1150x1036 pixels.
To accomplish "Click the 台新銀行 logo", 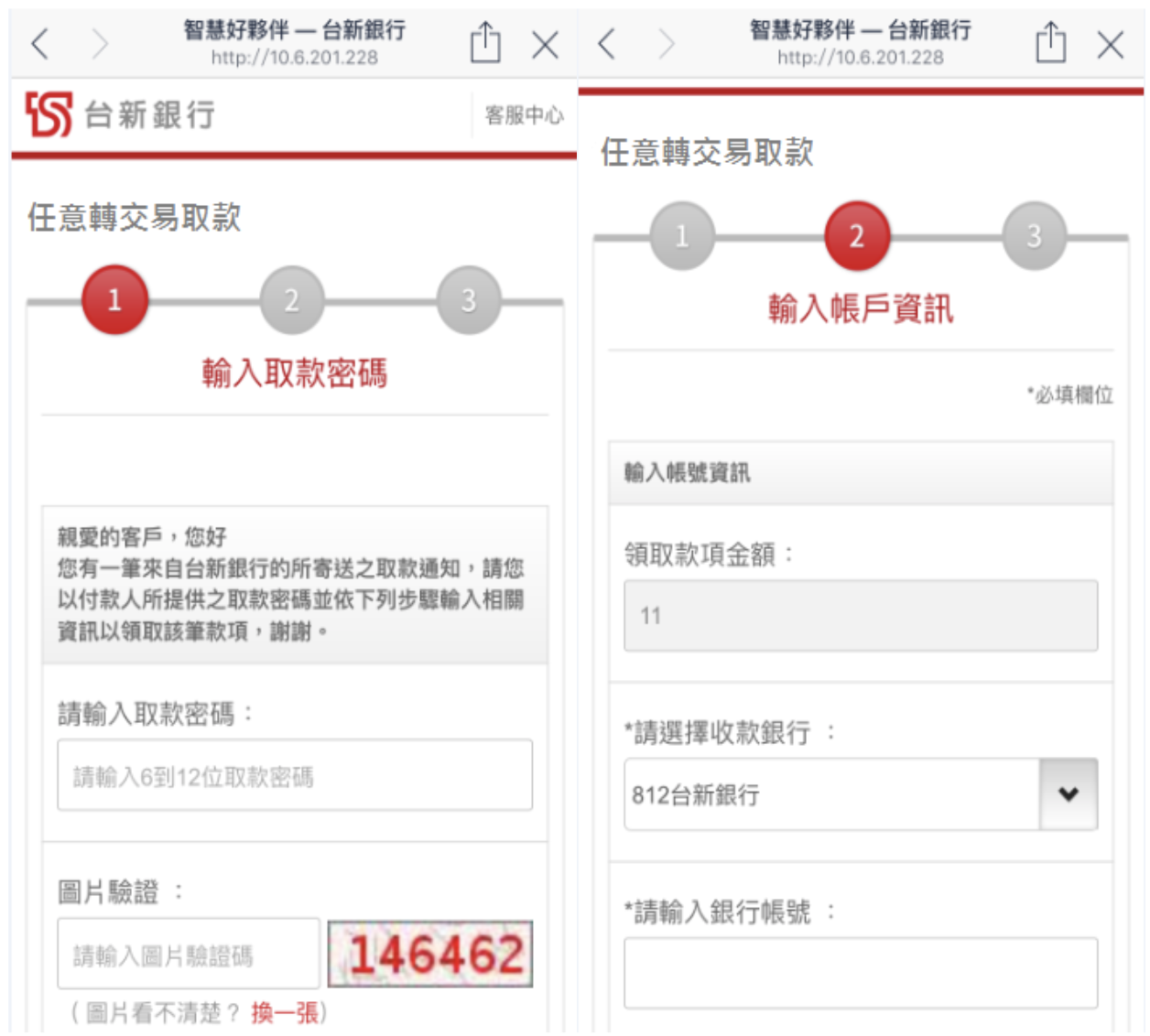I will 120,114.
